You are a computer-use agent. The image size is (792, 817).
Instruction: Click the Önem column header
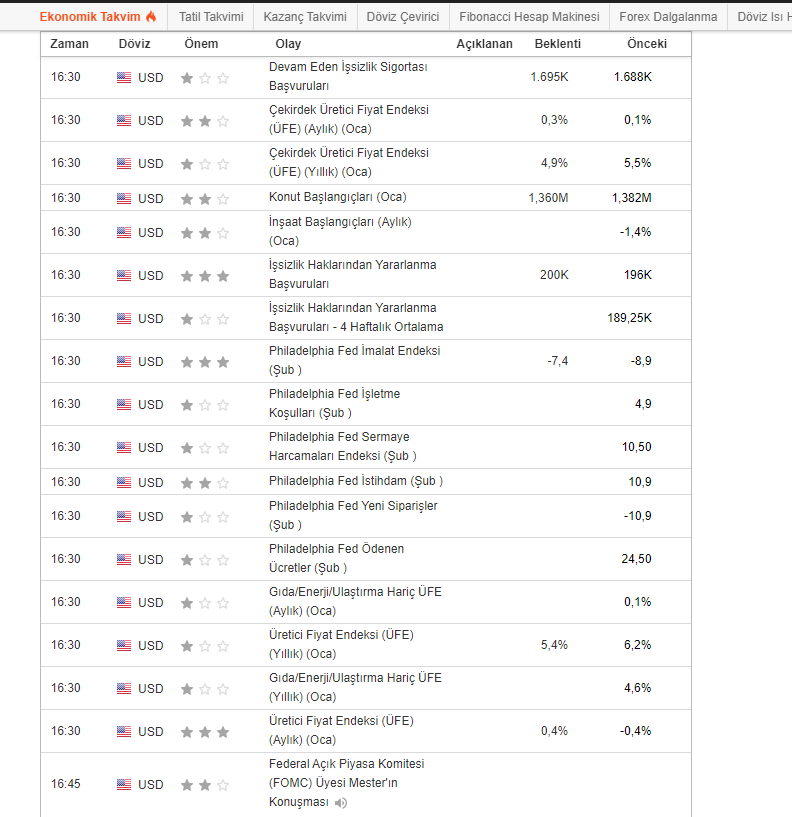201,44
